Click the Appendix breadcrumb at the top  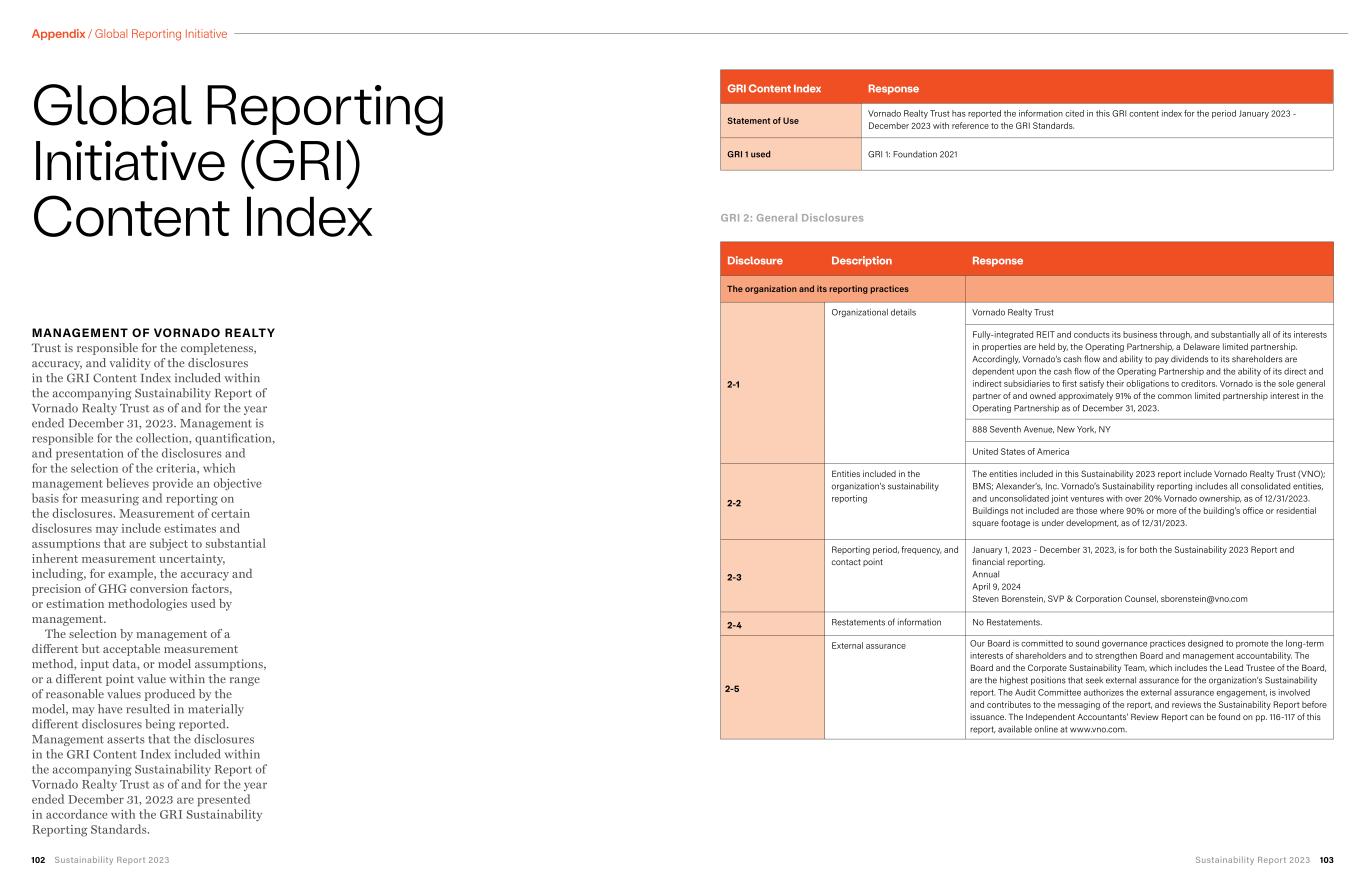click(x=58, y=34)
